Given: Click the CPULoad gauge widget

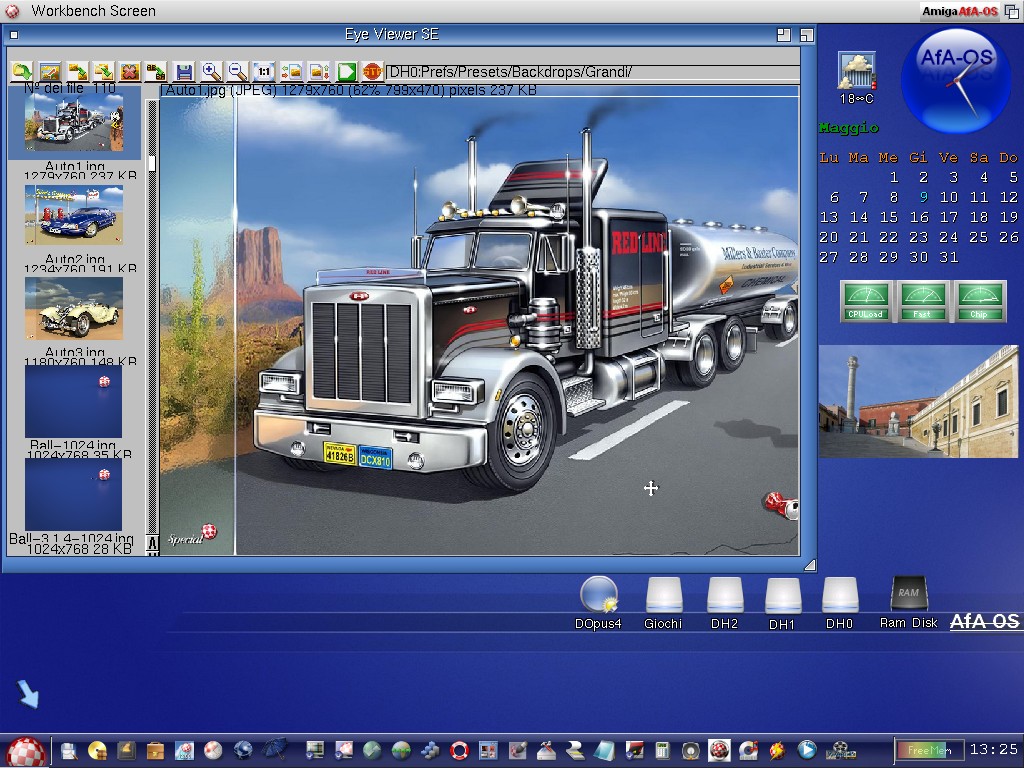Looking at the screenshot, I should tap(866, 301).
